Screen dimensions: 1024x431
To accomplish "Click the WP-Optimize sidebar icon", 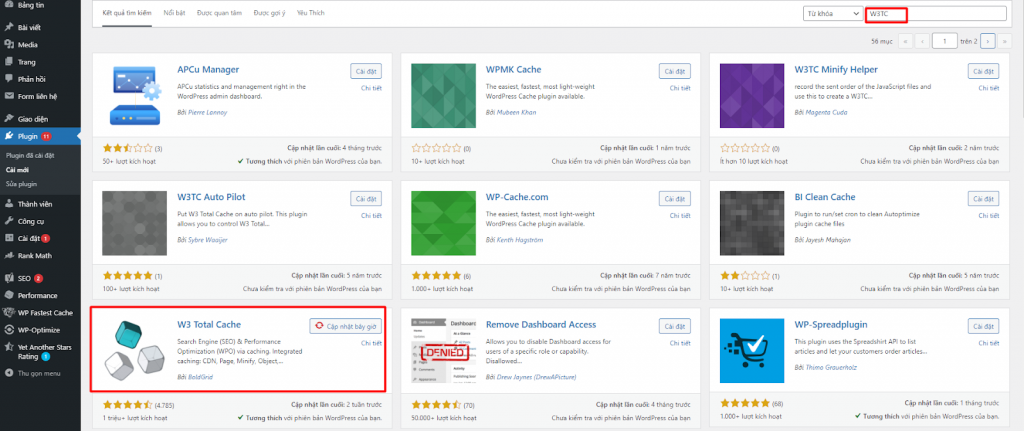I will tap(9, 330).
